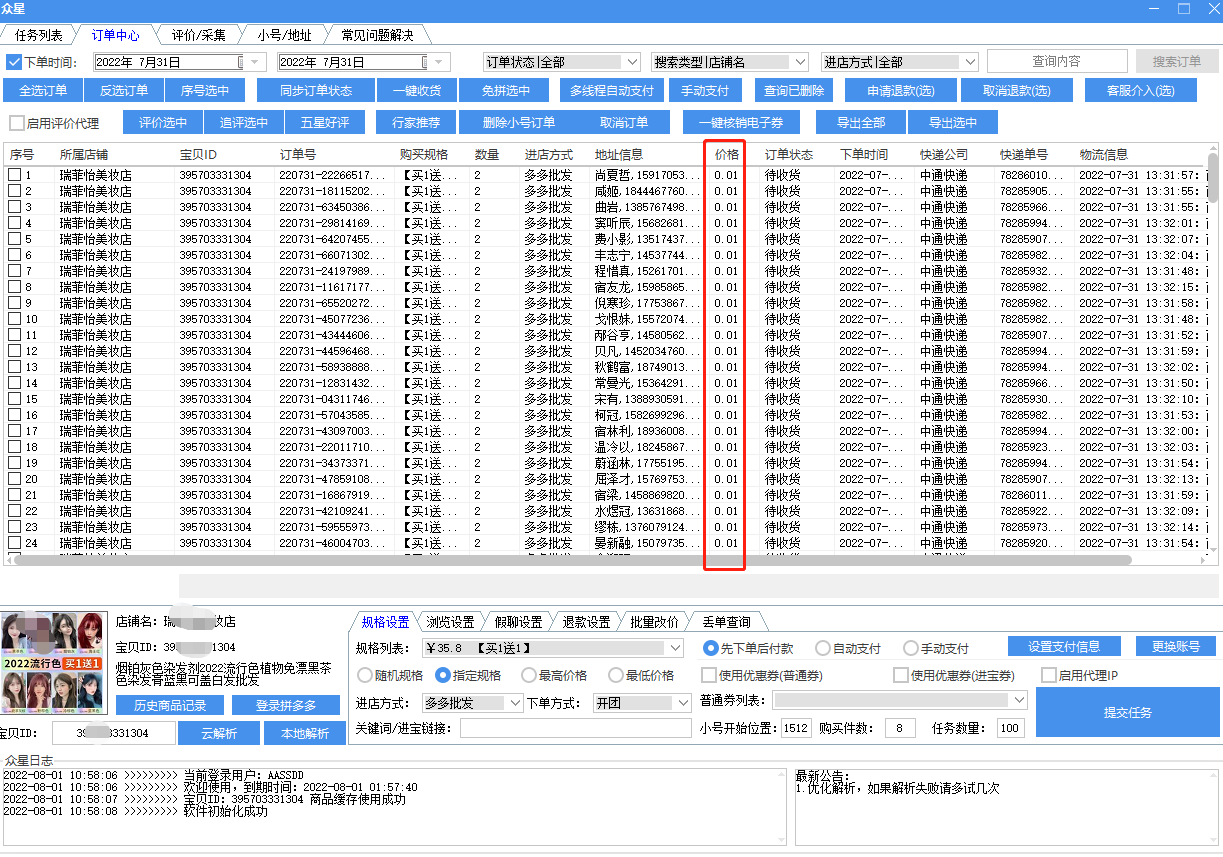Open the 退款设置 tab
The width and height of the screenshot is (1223, 857).
pos(586,622)
